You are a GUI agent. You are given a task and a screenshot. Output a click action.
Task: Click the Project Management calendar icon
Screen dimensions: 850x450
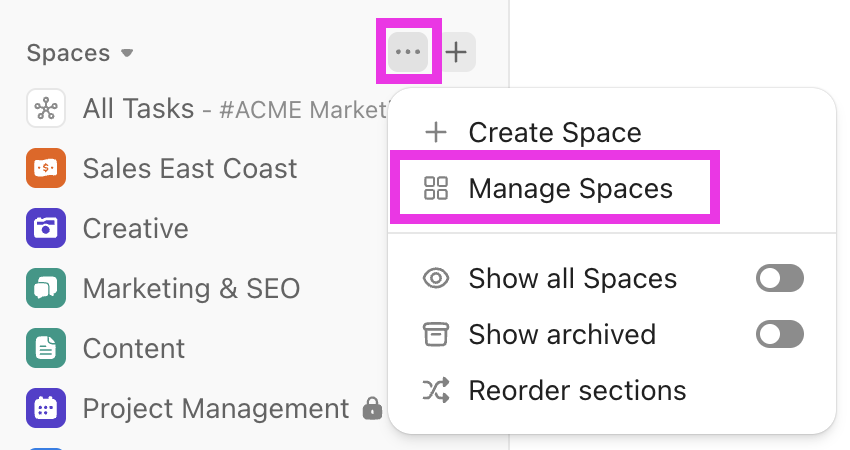46,409
